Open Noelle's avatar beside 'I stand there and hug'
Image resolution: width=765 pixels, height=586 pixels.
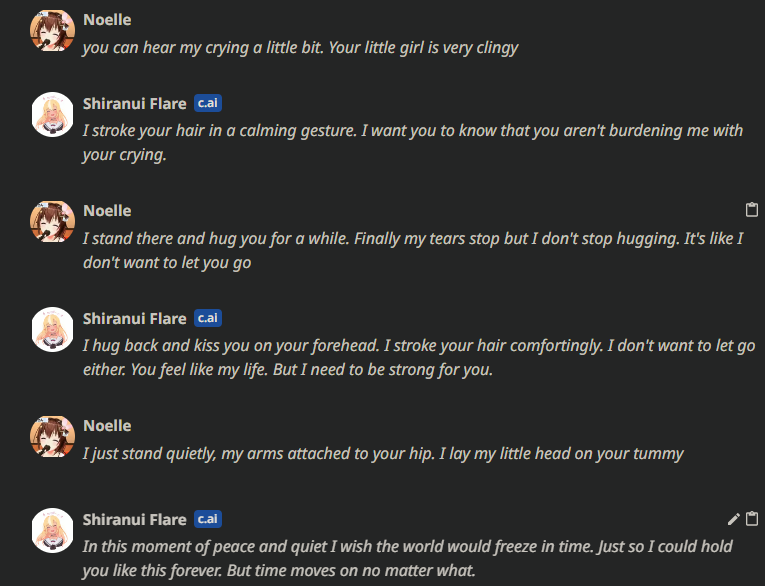click(52, 221)
